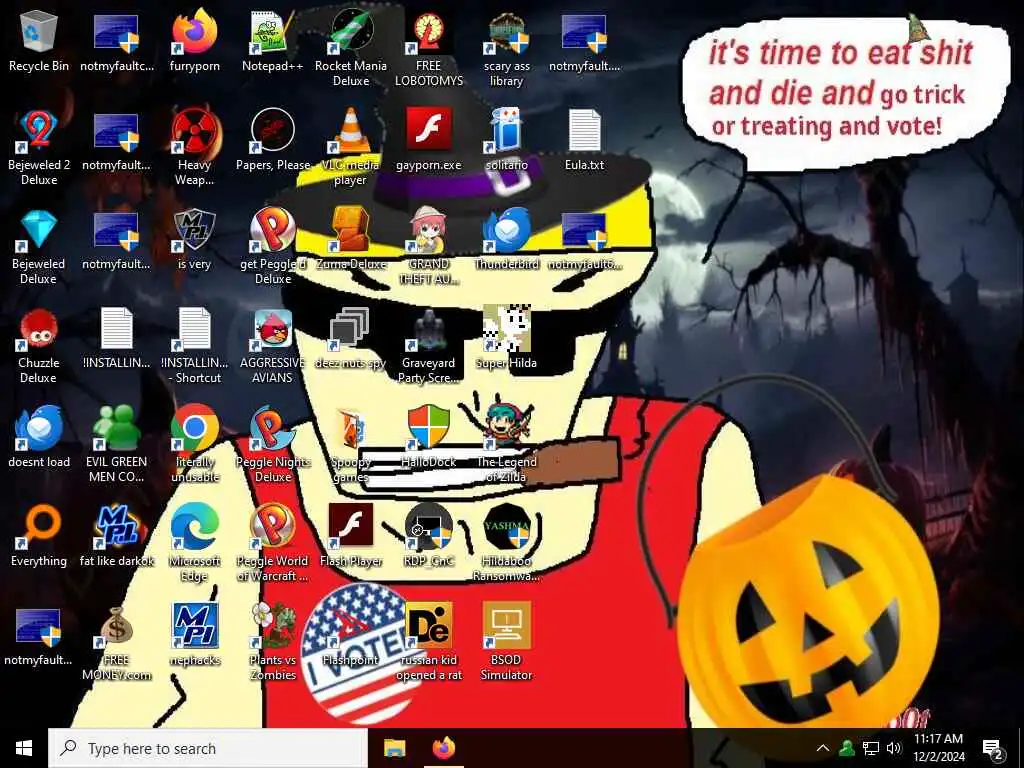The image size is (1024, 768).
Task: Select '!INSTALLIN... - Shortcut' document icon
Action: (195, 329)
